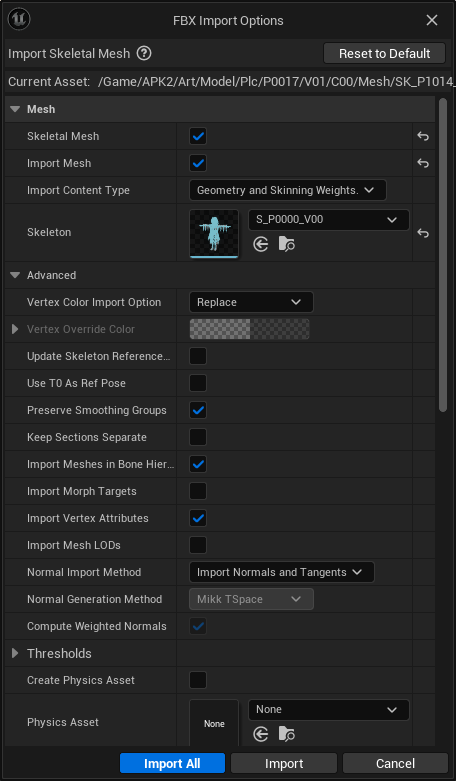Toggle Preserve Smoothing Groups checkbox
The width and height of the screenshot is (456, 781).
pos(198,410)
